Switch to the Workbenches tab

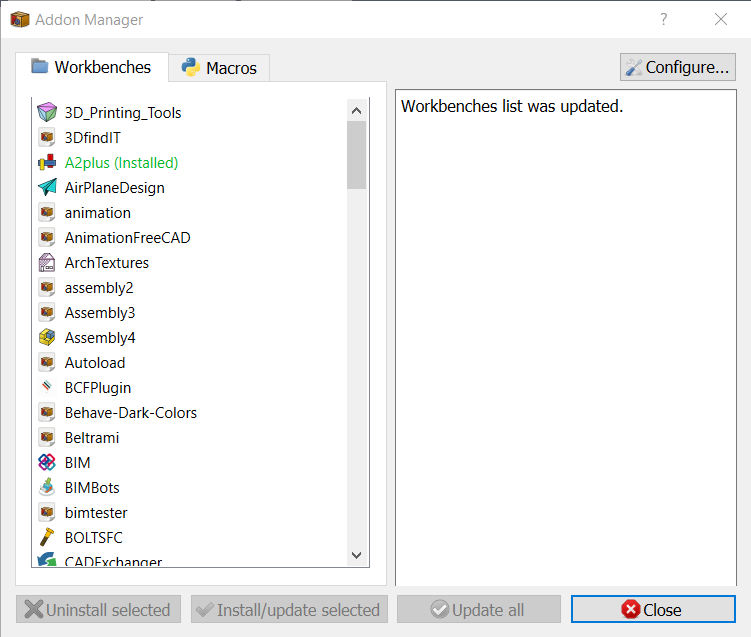point(92,67)
